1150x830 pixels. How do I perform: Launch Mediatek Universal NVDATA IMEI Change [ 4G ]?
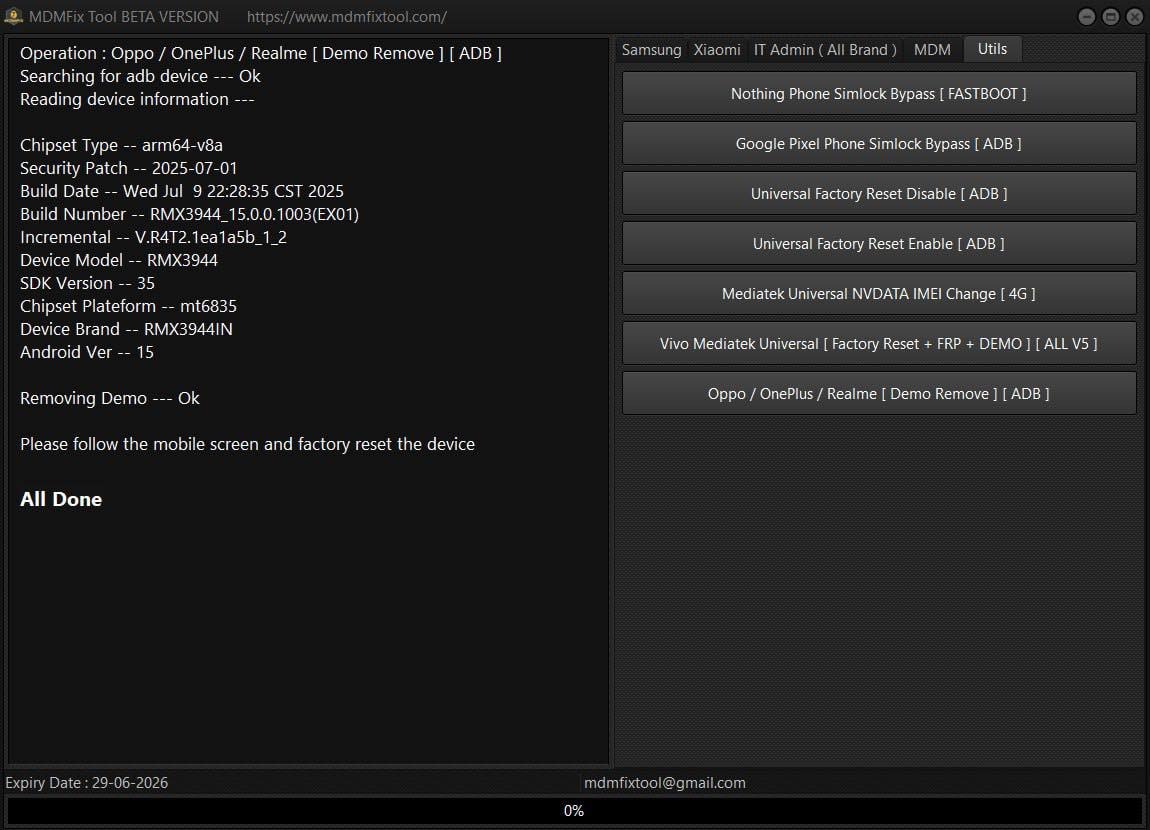878,294
